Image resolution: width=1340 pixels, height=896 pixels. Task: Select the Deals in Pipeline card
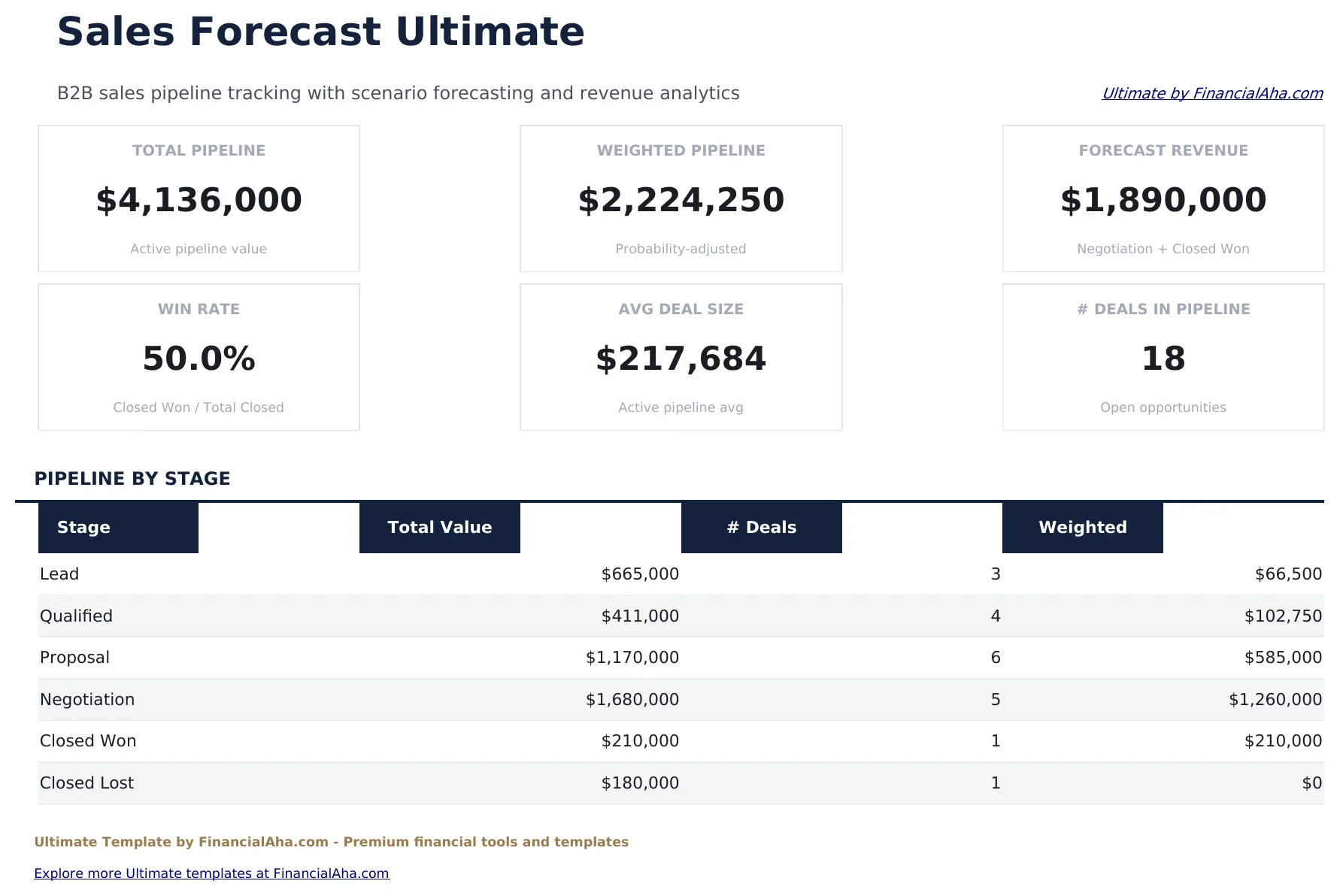1163,357
